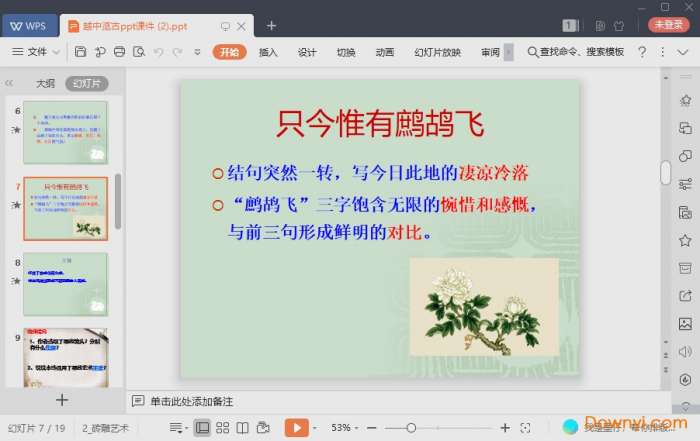Add new slide with the panel plus button

62,399
